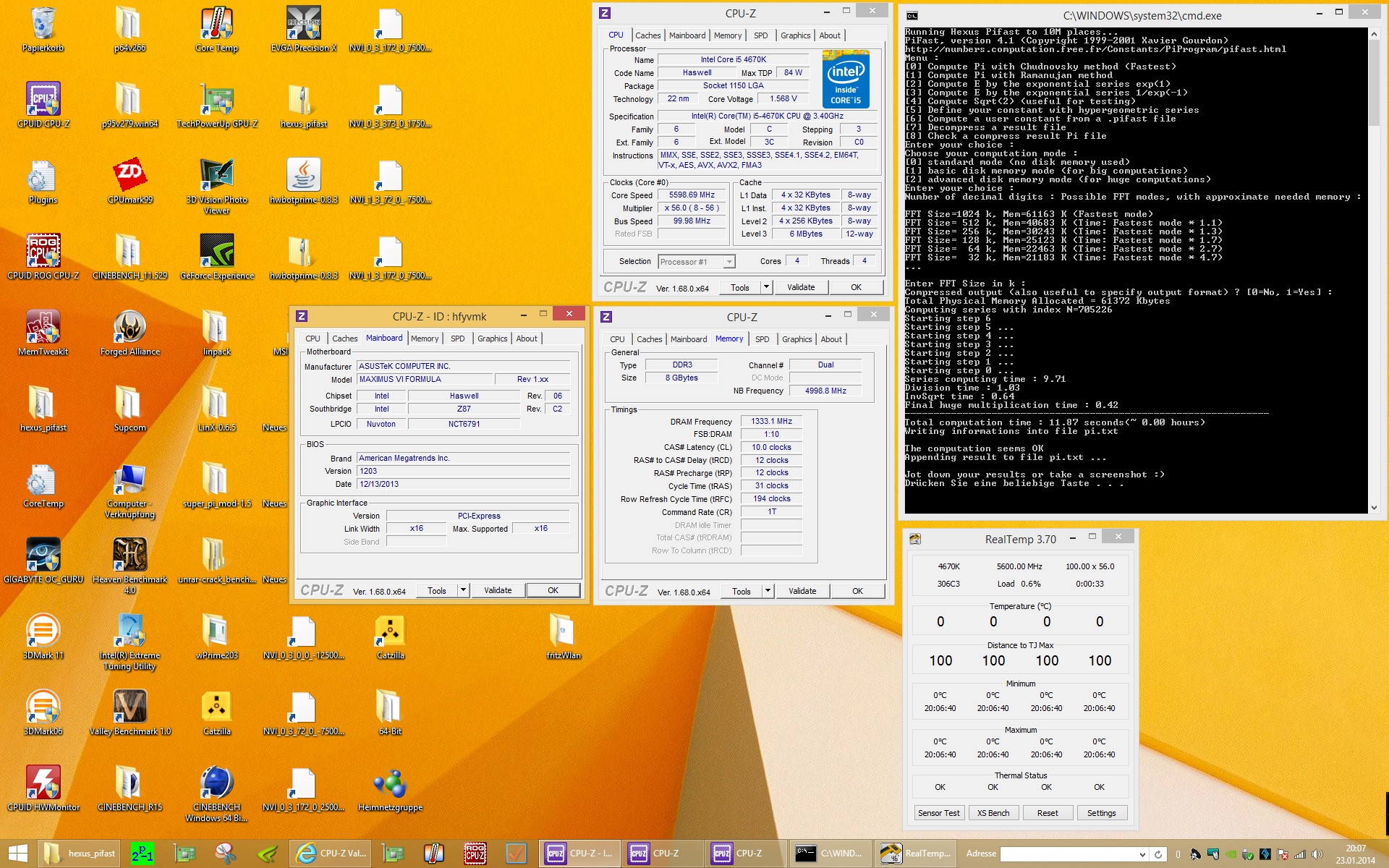Click the NB Frequency value 4998.8 MHz
Image resolution: width=1389 pixels, height=868 pixels.
825,391
